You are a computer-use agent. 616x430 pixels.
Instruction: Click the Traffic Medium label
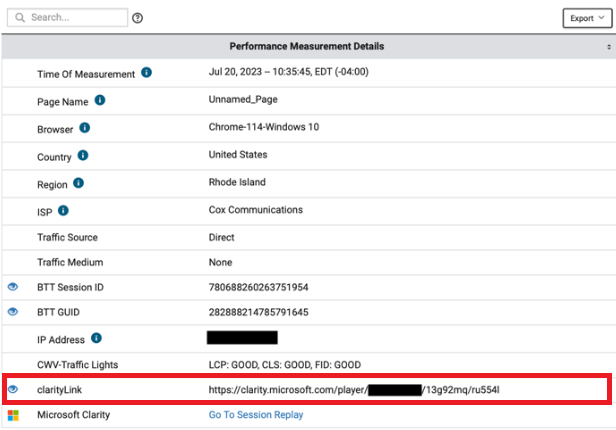click(70, 262)
